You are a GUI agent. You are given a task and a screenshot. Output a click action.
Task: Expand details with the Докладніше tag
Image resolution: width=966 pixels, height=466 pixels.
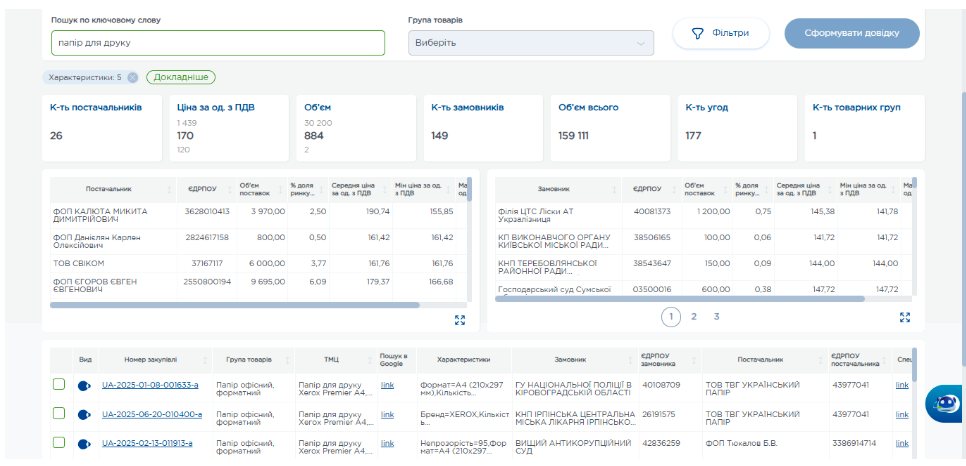(x=181, y=77)
